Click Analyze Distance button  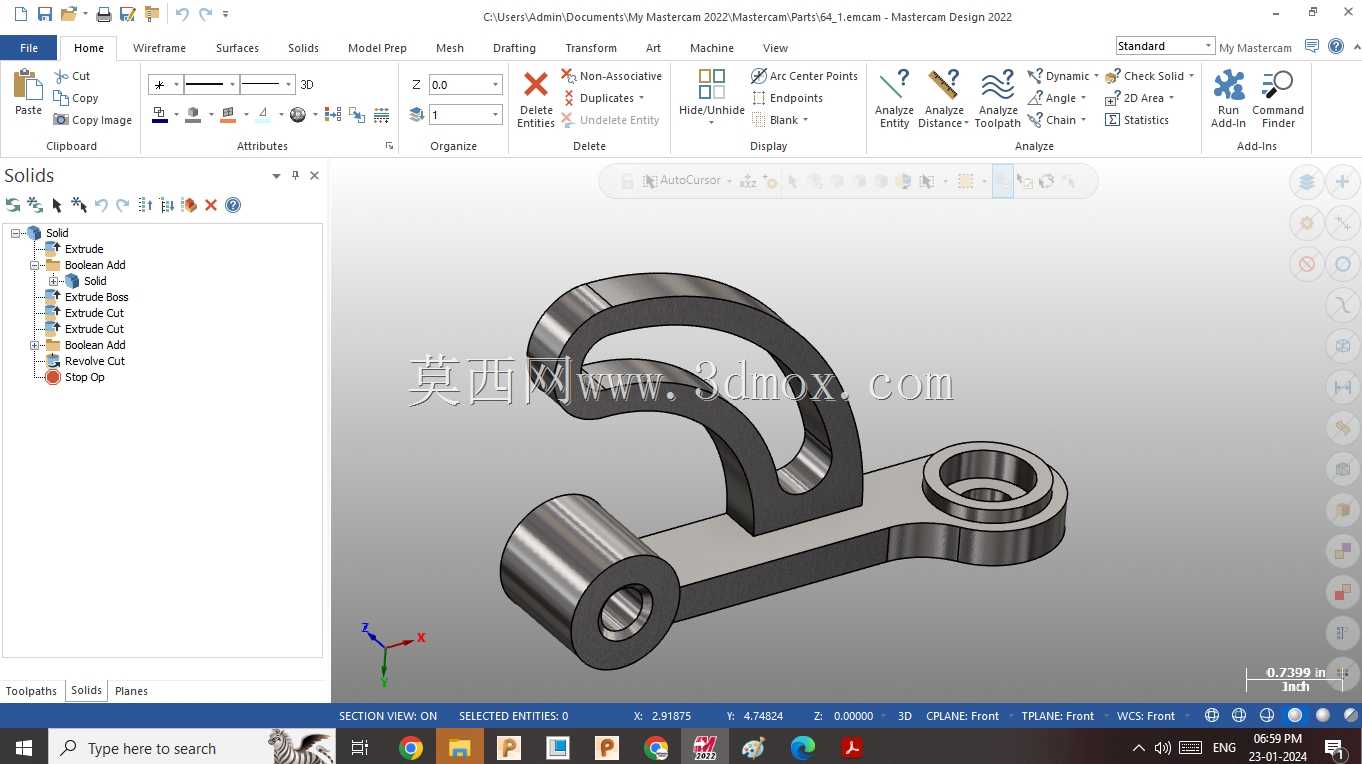944,99
